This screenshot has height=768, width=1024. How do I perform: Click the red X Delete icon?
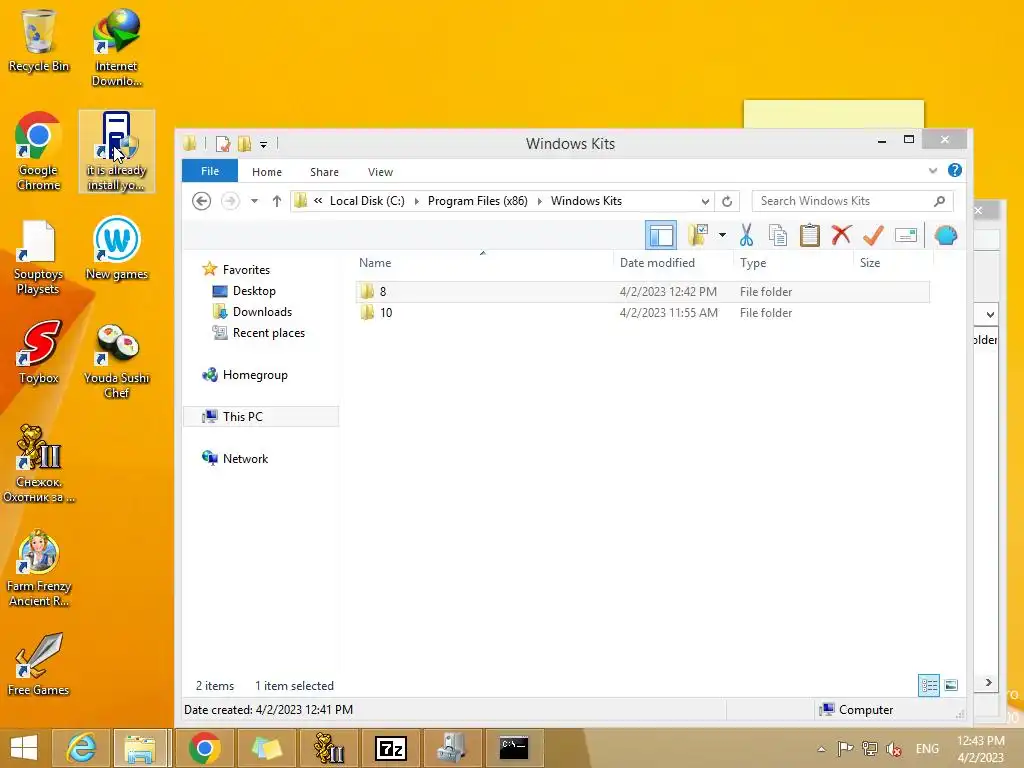(841, 235)
